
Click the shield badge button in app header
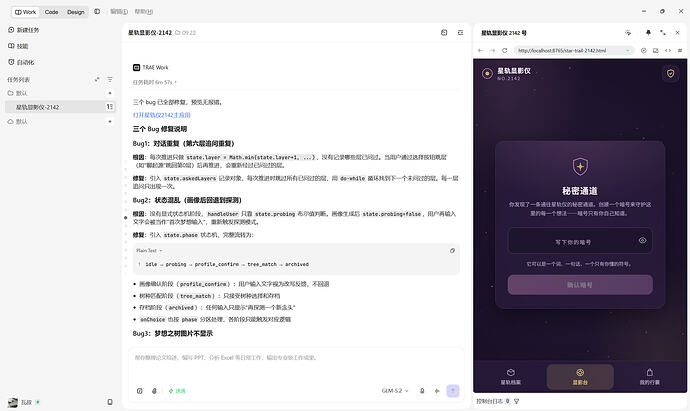671,73
